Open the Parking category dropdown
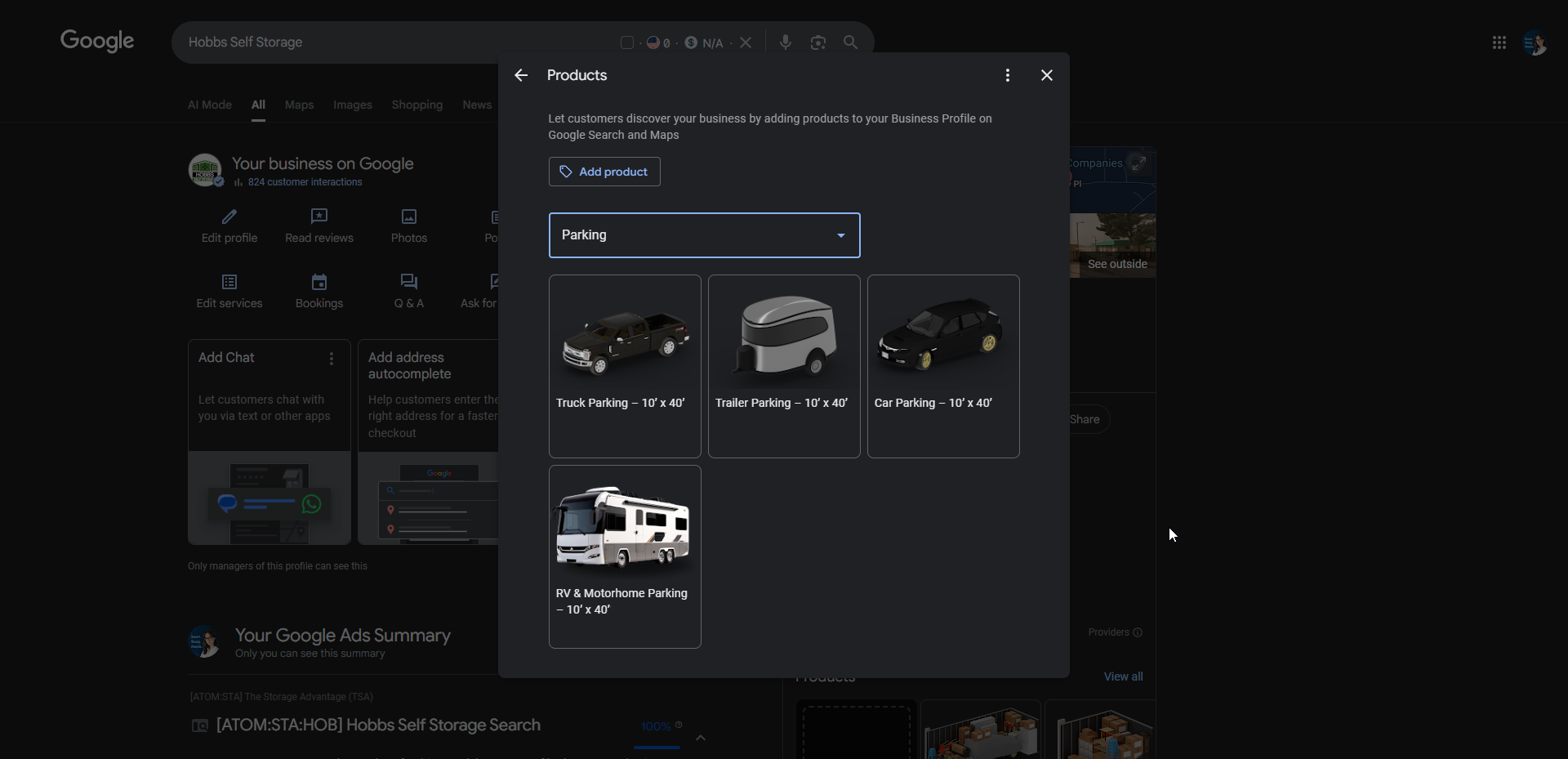The image size is (1568, 759). coord(705,235)
